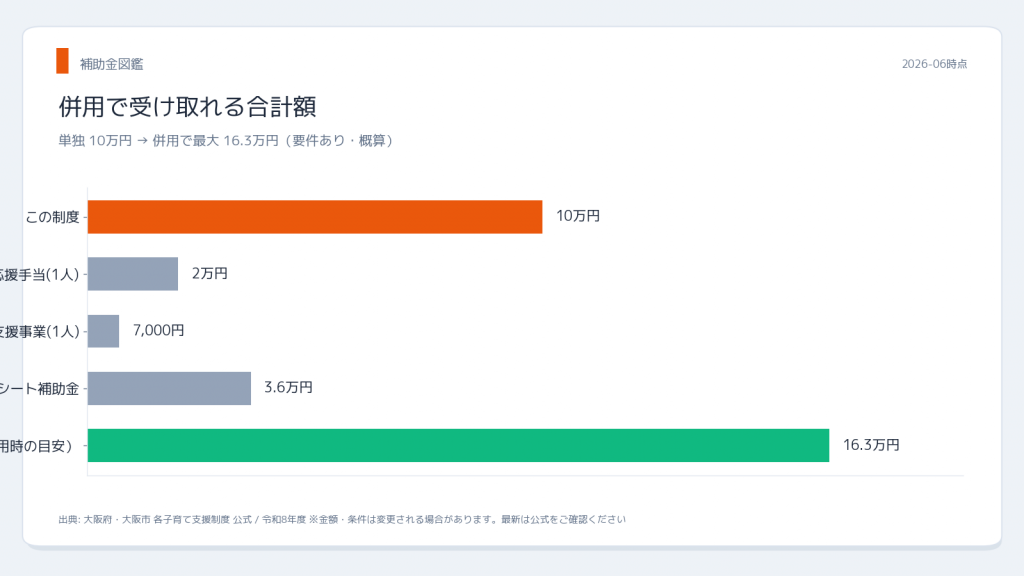1024x576 pixels.
Task: Click the 用時の目安) axis label
Action: 36,446
